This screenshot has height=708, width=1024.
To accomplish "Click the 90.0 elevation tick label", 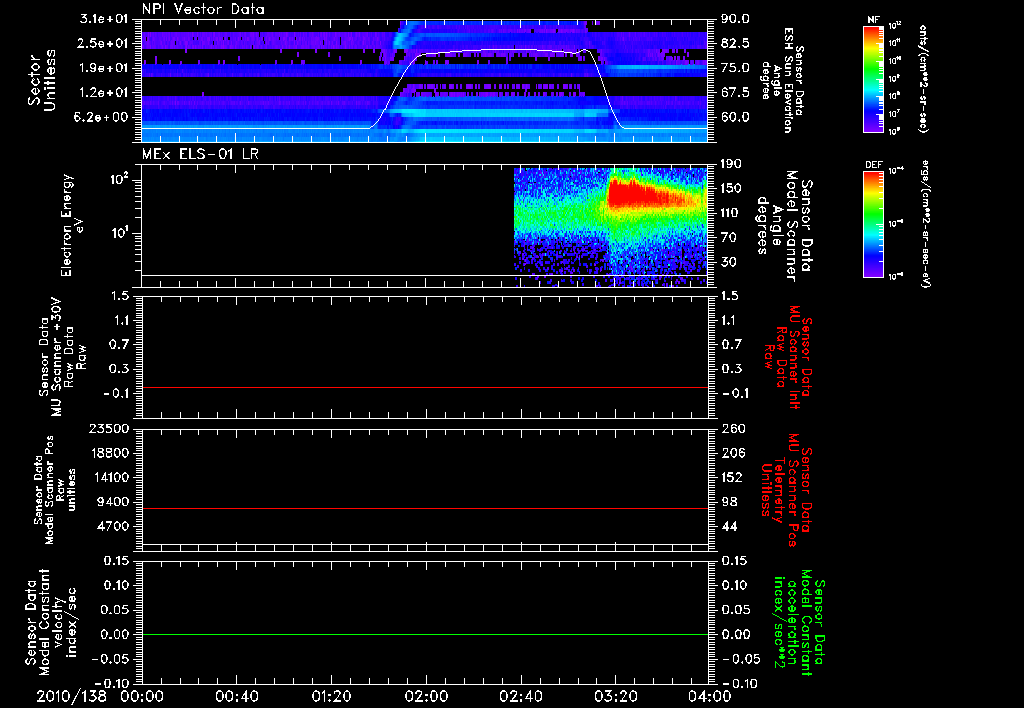I will click(x=735, y=19).
